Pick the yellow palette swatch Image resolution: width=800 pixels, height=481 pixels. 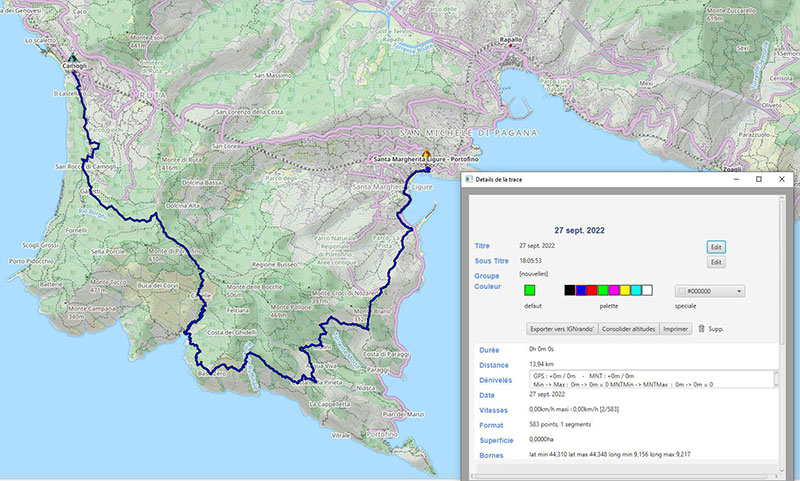pos(625,290)
